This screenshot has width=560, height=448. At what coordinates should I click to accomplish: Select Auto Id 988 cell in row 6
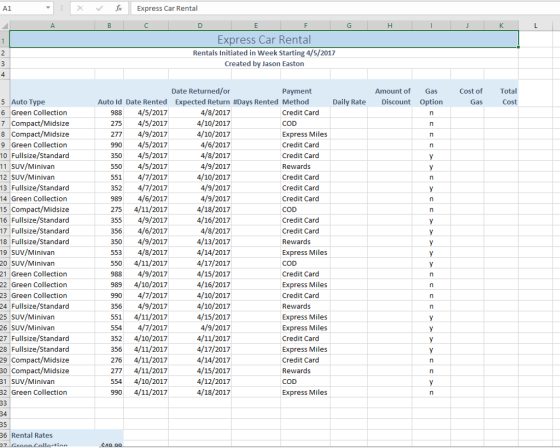109,113
